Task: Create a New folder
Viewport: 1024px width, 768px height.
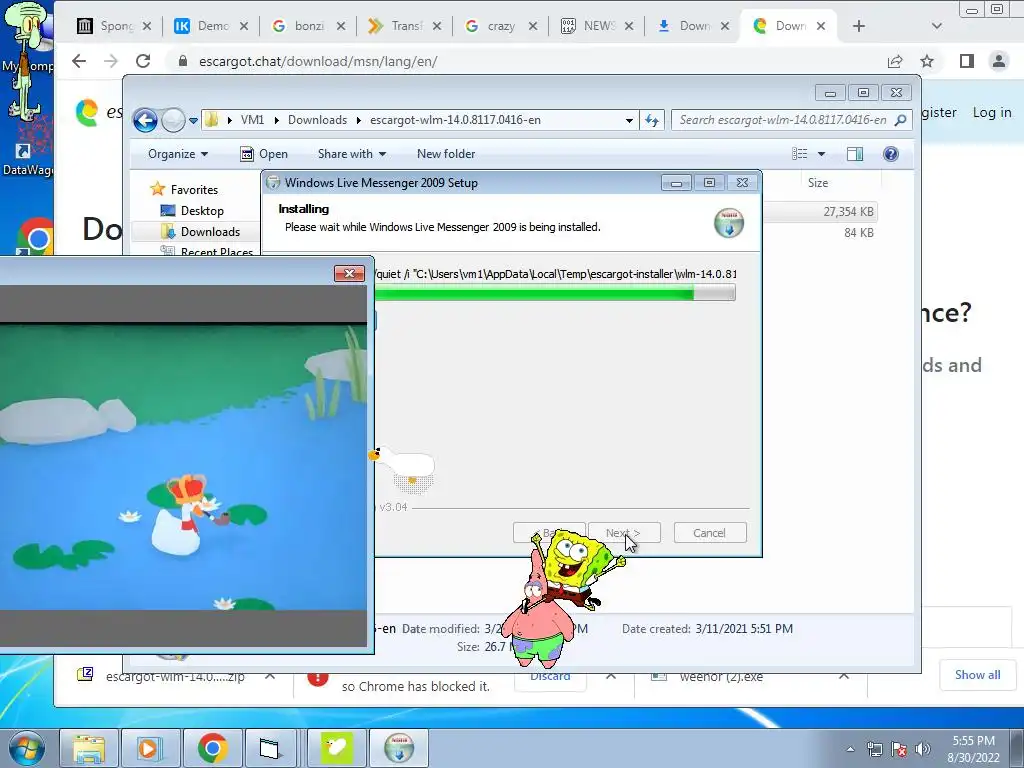Action: [446, 154]
